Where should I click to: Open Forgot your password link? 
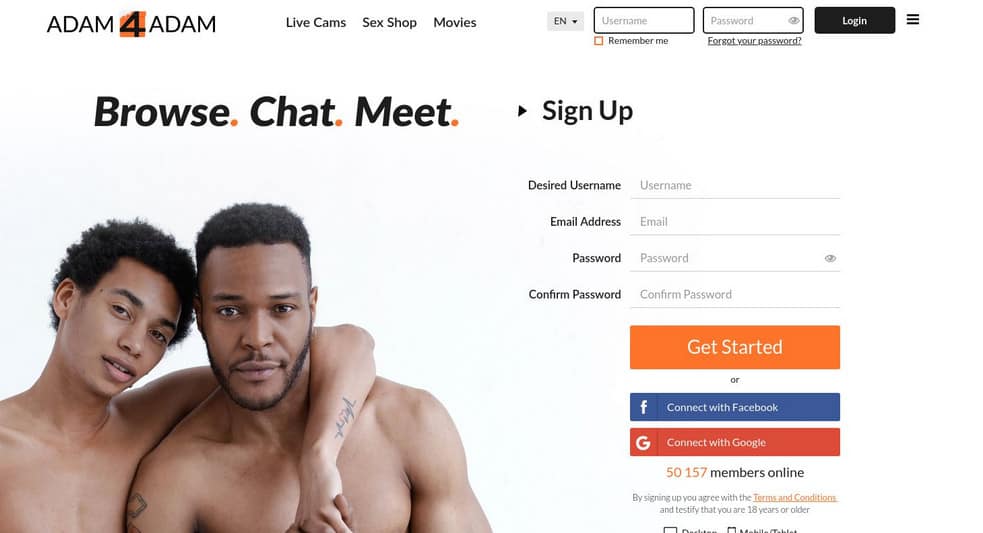(754, 41)
